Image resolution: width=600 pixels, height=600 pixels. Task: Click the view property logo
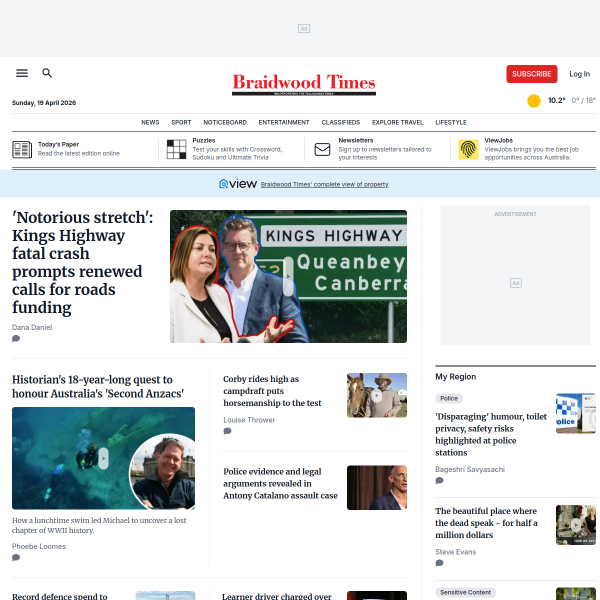pyautogui.click(x=238, y=184)
